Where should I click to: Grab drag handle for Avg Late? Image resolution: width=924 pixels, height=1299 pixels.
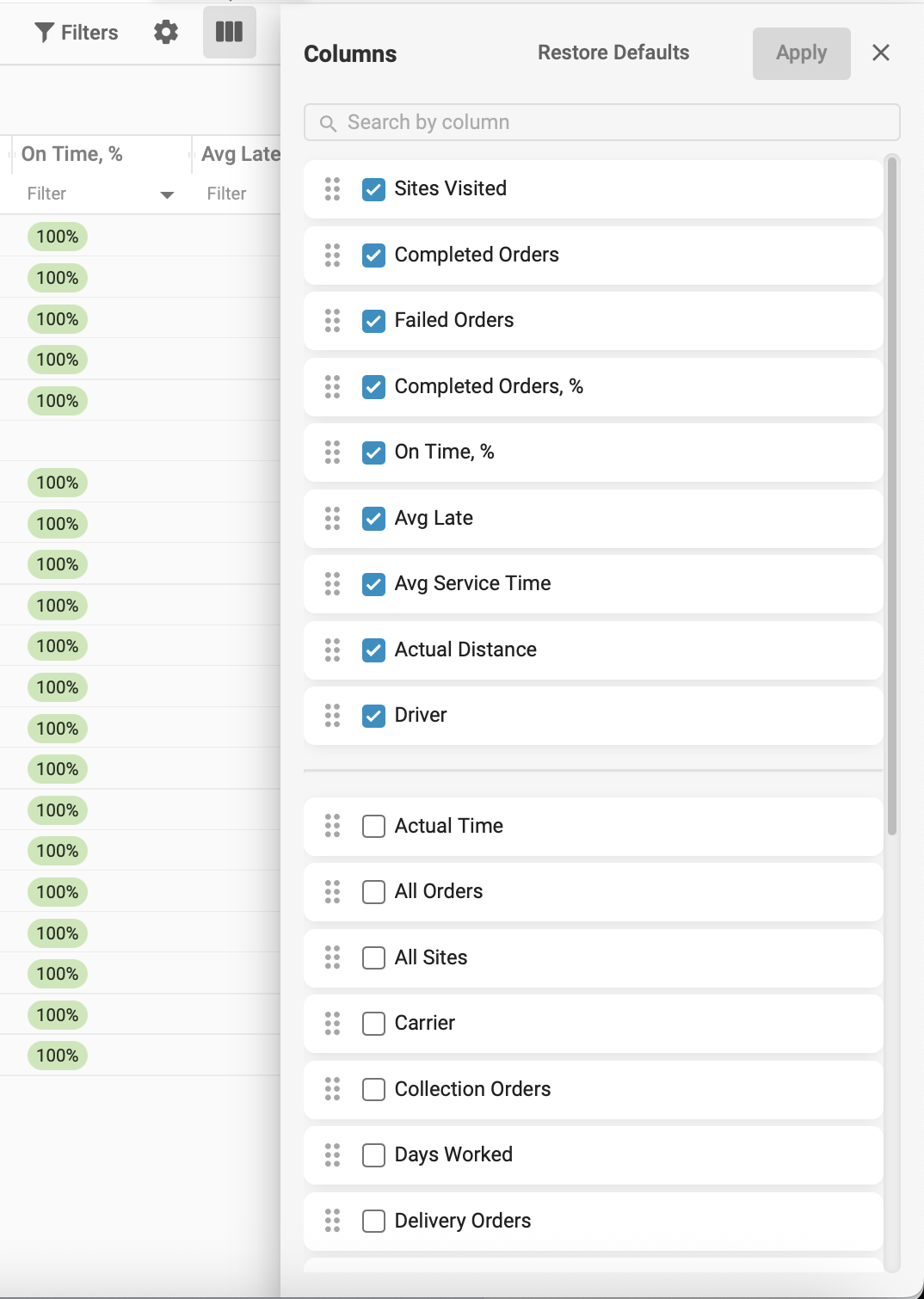[x=332, y=519]
